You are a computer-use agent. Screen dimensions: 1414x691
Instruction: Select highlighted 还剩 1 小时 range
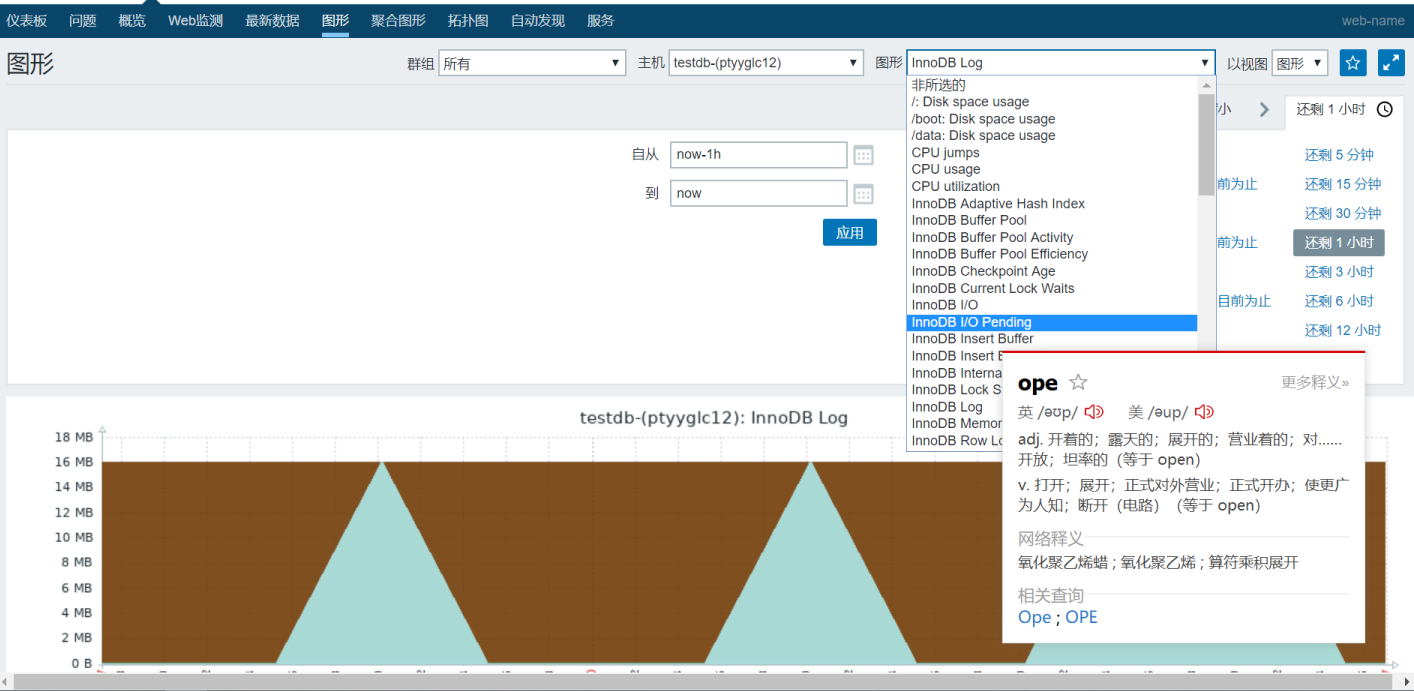[1339, 242]
